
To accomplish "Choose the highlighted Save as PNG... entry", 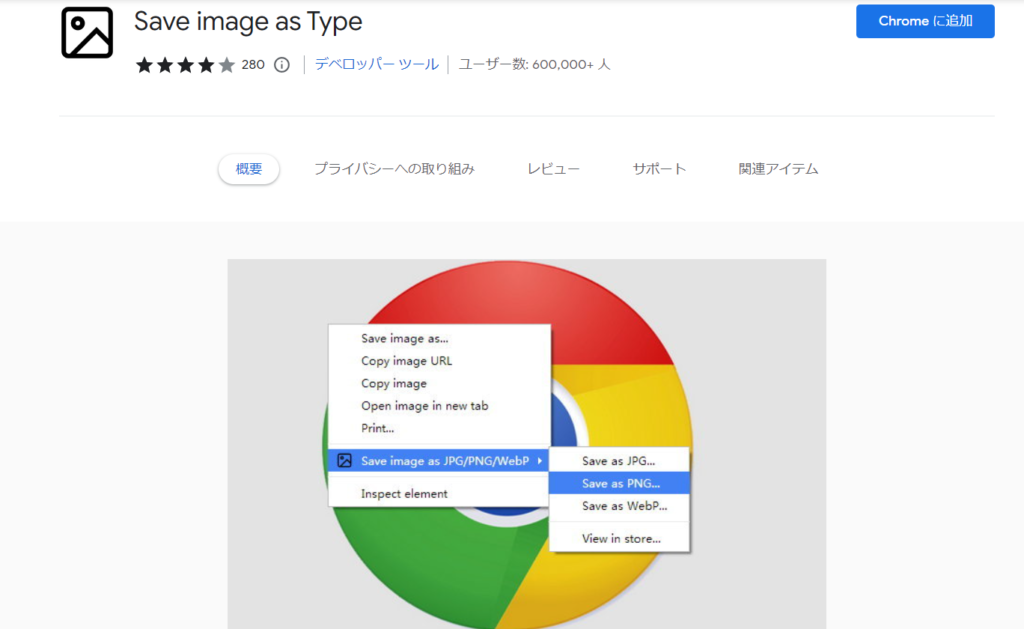I will [x=619, y=483].
